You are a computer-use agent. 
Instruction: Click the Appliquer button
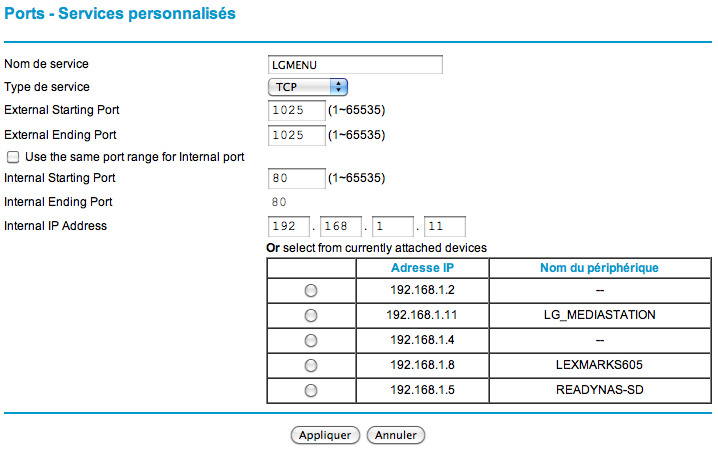pyautogui.click(x=325, y=435)
